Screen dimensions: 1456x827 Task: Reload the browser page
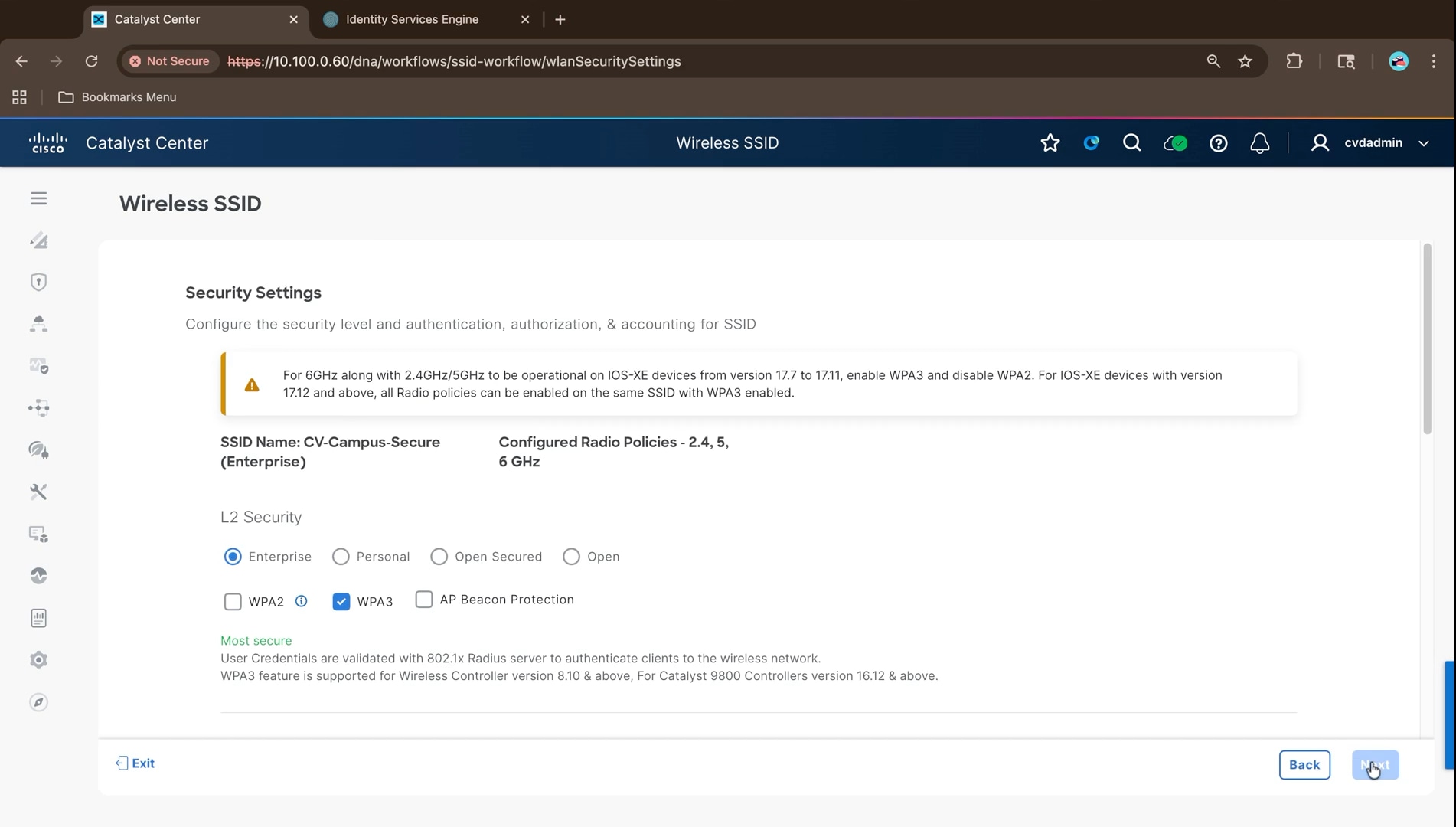click(x=91, y=61)
